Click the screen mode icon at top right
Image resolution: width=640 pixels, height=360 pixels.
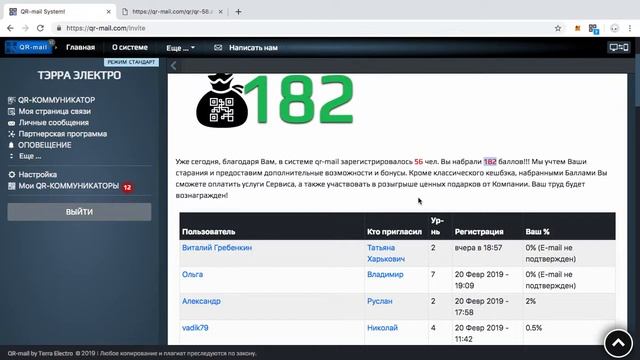pyautogui.click(x=619, y=47)
